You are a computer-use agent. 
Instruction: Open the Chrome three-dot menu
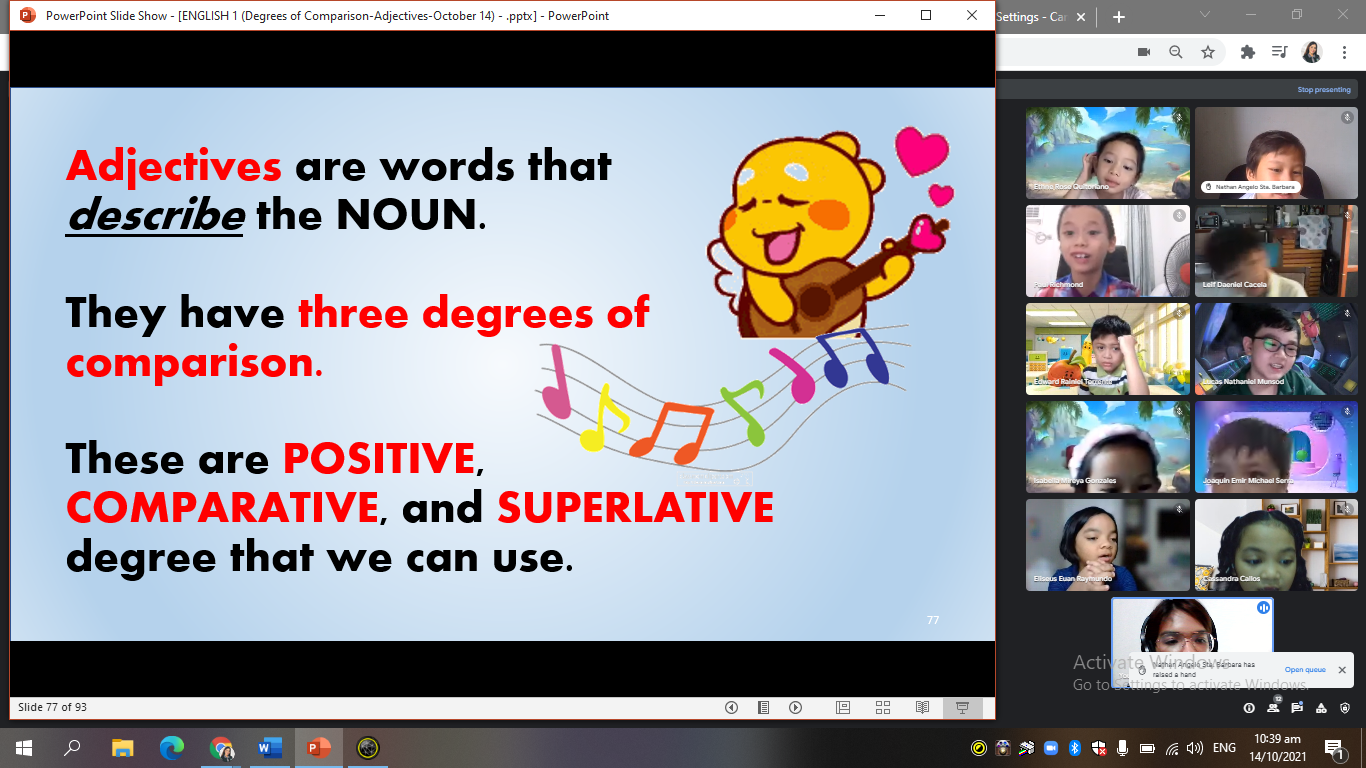[1344, 52]
